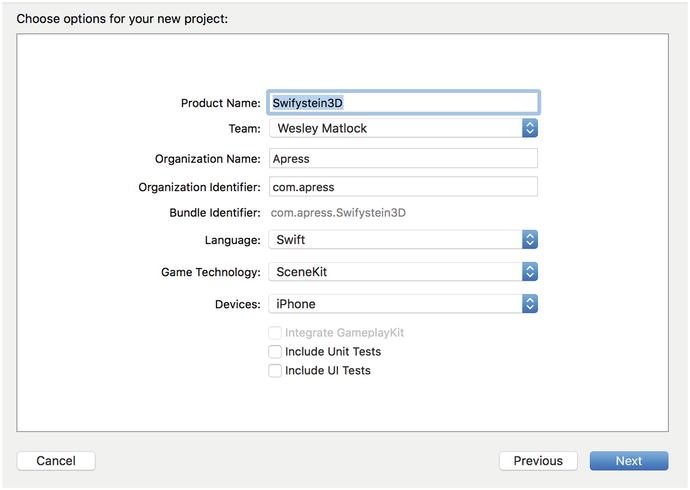Click the Team label
Viewport: 690px width, 490px height.
click(244, 128)
